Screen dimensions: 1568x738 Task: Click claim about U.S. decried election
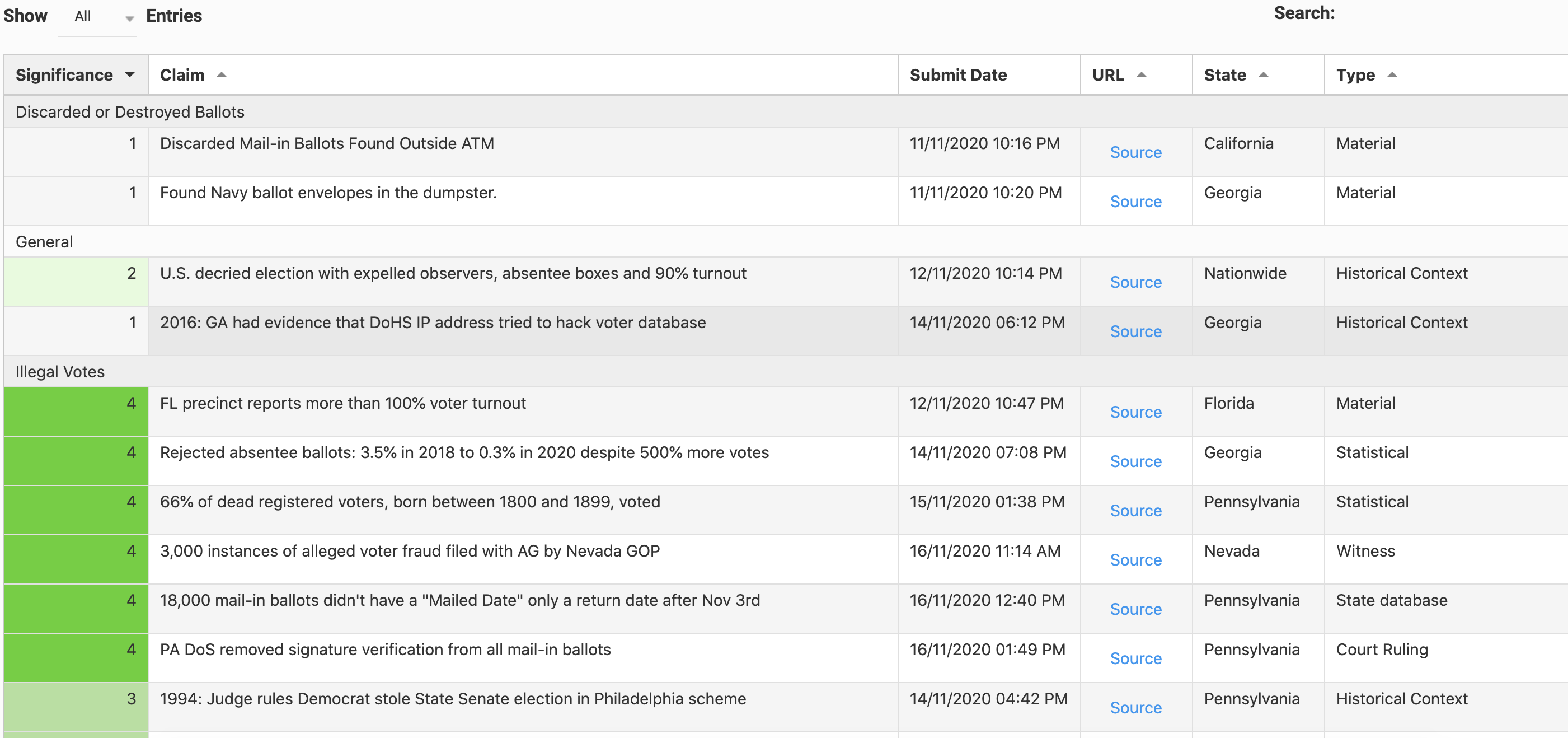[x=453, y=273]
